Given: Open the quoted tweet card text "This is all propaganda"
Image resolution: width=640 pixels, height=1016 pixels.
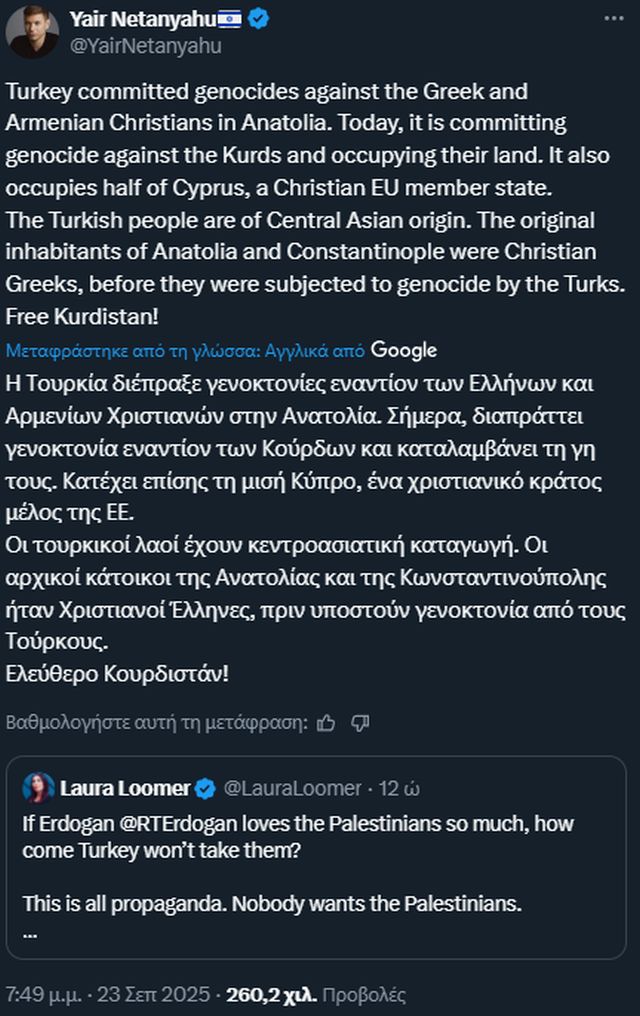Looking at the screenshot, I should (x=272, y=905).
